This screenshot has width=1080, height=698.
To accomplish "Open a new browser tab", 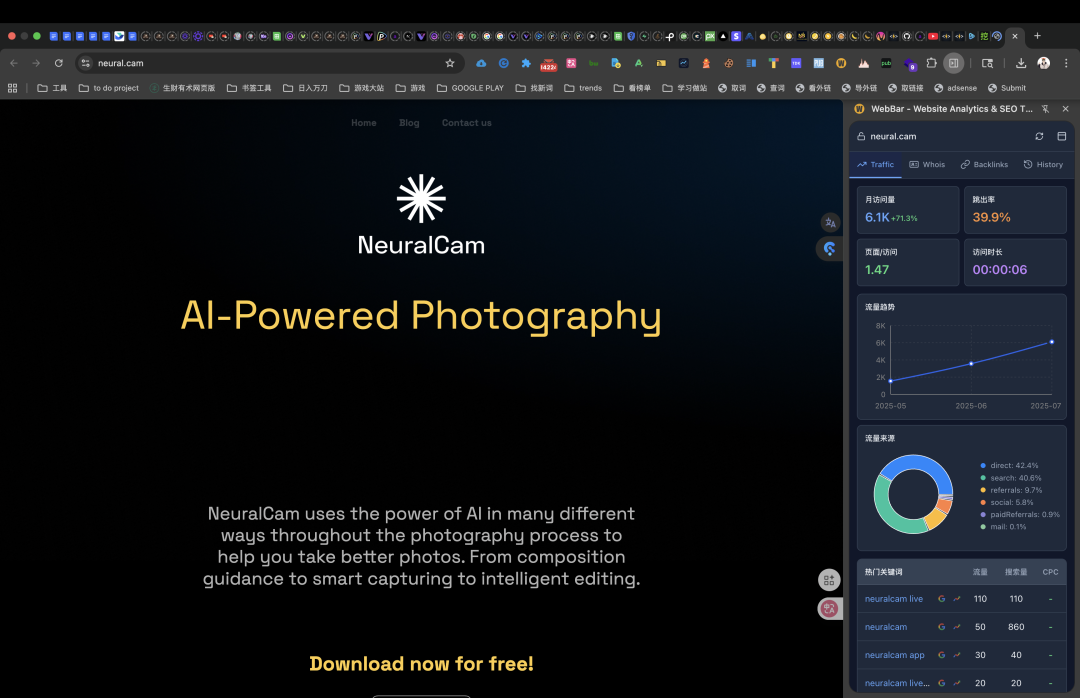I will [x=1037, y=36].
